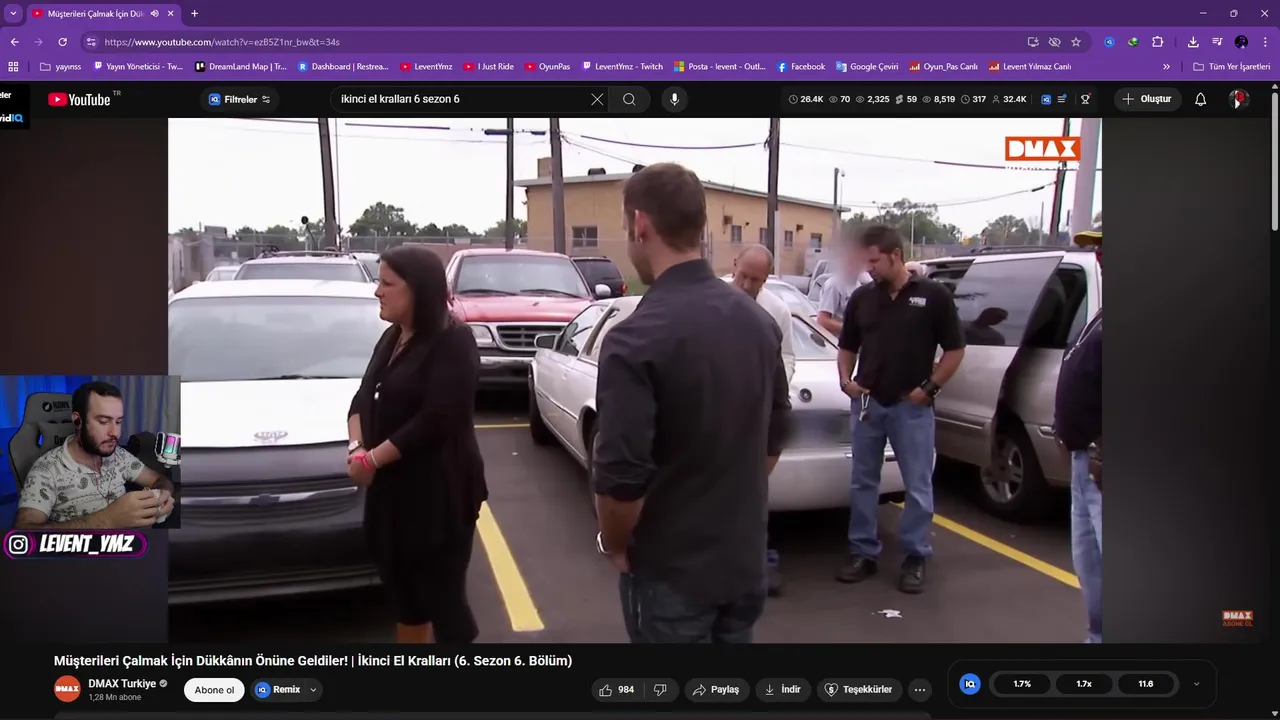The height and width of the screenshot is (720, 1280).
Task: Click the video player to pause
Action: pos(634,380)
